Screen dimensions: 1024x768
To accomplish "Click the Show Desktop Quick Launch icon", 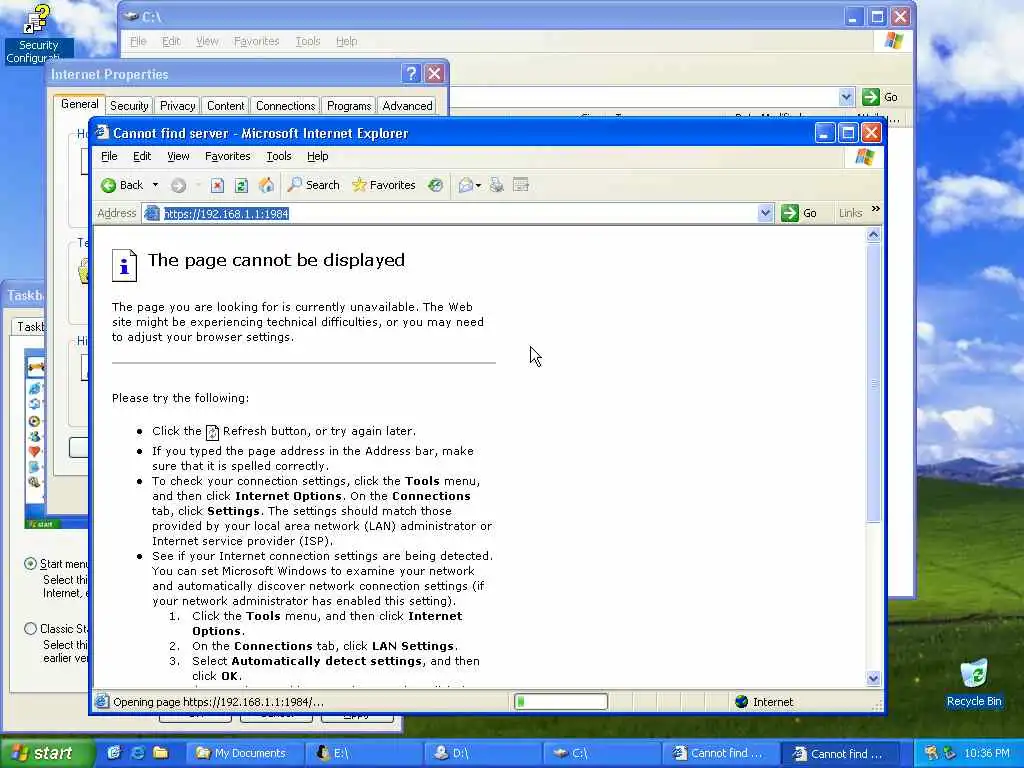I will pos(114,753).
